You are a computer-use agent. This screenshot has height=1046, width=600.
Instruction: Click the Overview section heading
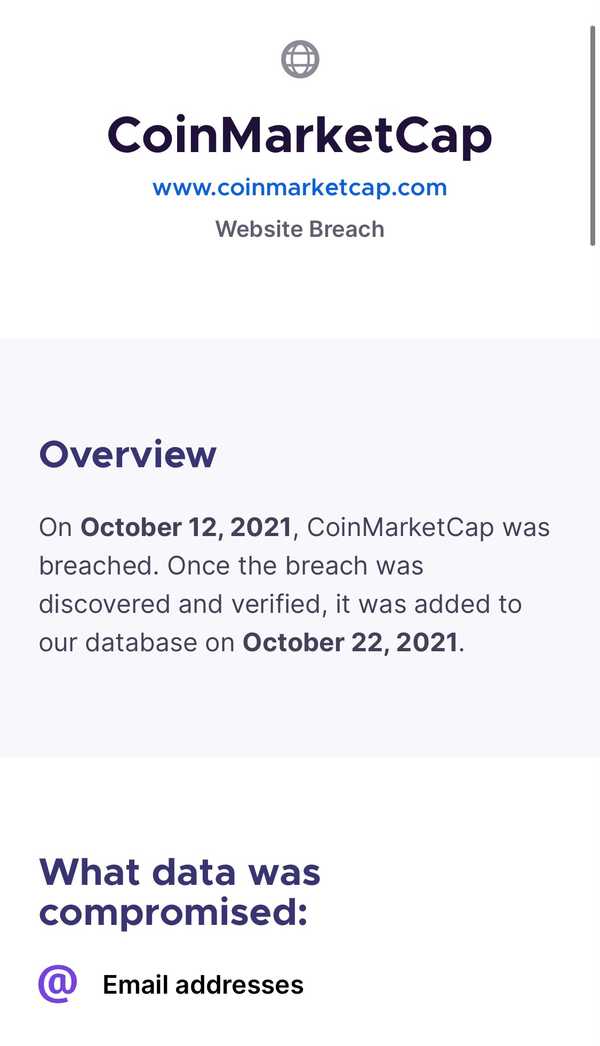pos(127,454)
